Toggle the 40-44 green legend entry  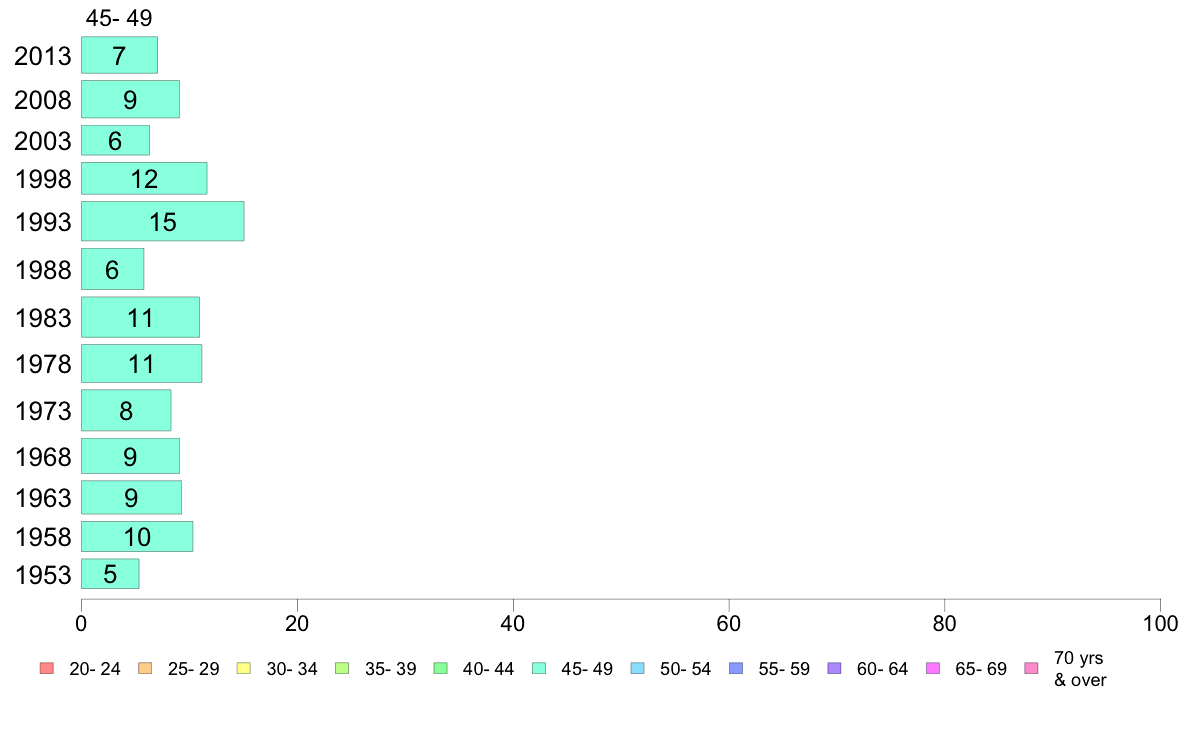coord(474,669)
